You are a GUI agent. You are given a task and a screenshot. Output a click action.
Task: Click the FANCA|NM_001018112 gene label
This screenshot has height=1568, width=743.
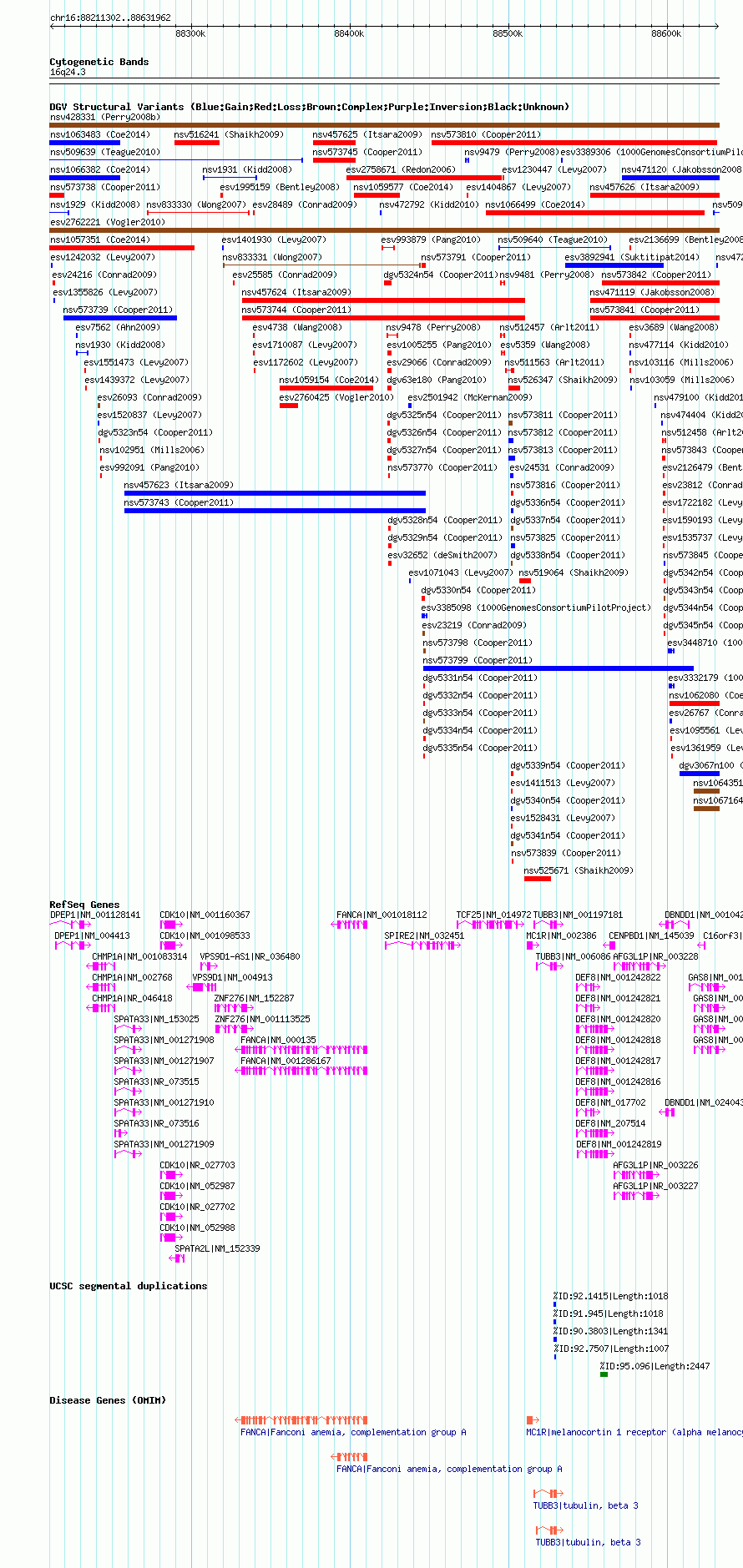click(382, 915)
